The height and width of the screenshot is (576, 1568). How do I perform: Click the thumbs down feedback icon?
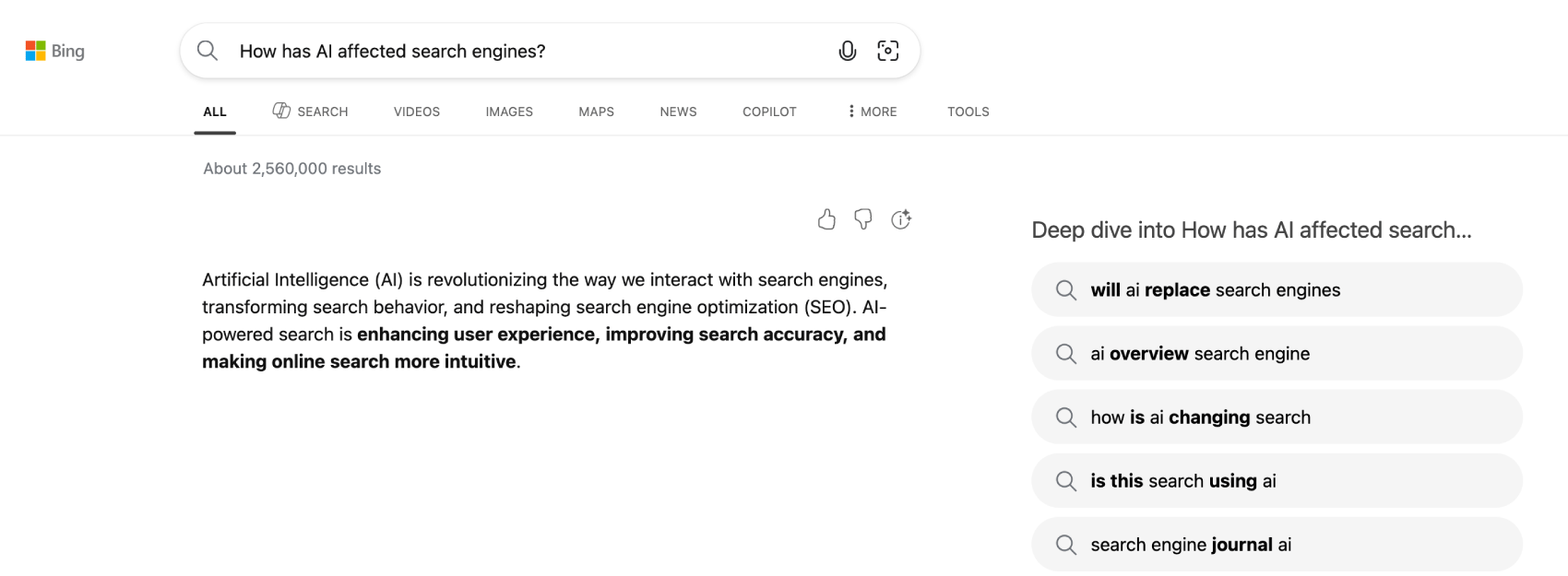(863, 219)
